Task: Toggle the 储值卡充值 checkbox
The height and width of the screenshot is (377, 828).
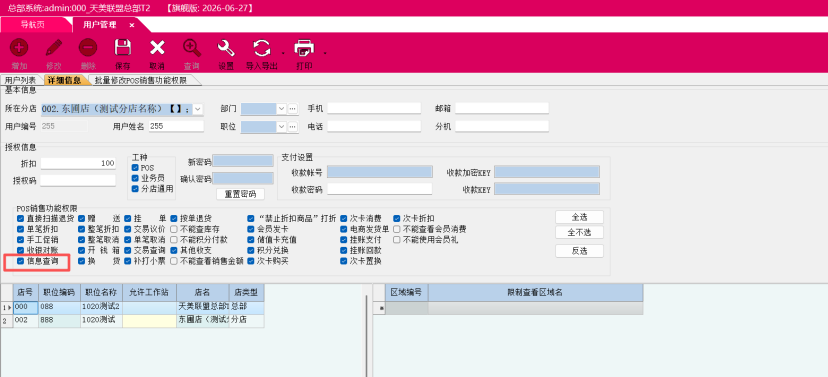Action: tap(251, 240)
